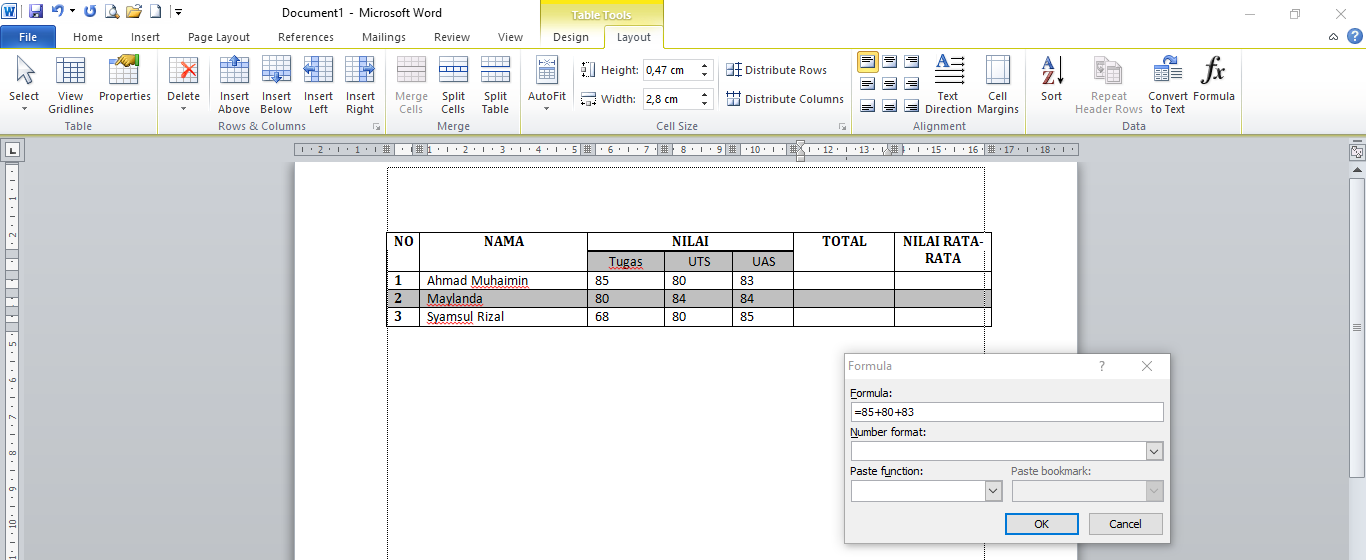
Task: Select Align Center Right alignment
Action: click(911, 84)
